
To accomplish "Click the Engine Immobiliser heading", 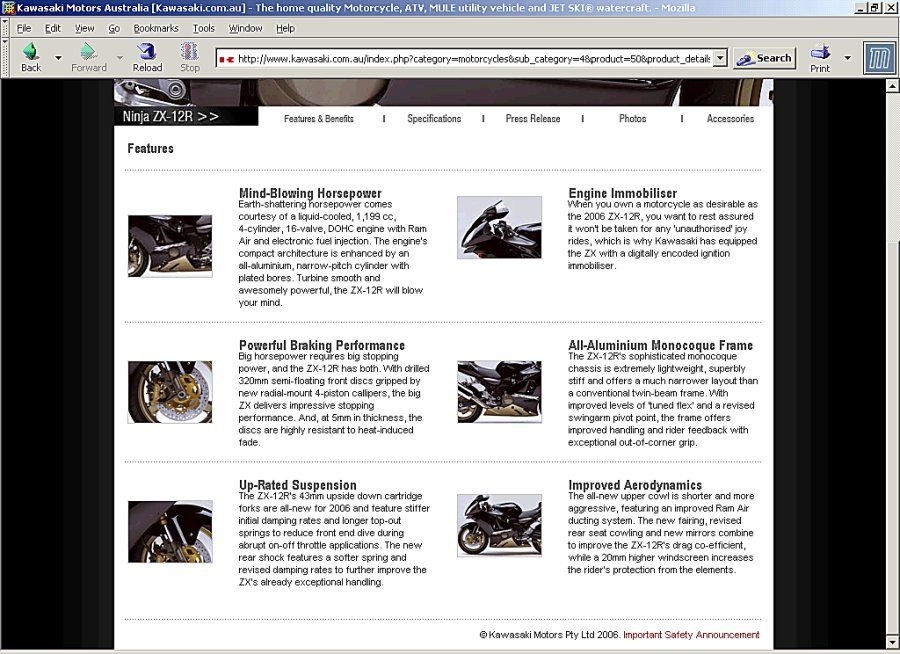I will point(623,193).
